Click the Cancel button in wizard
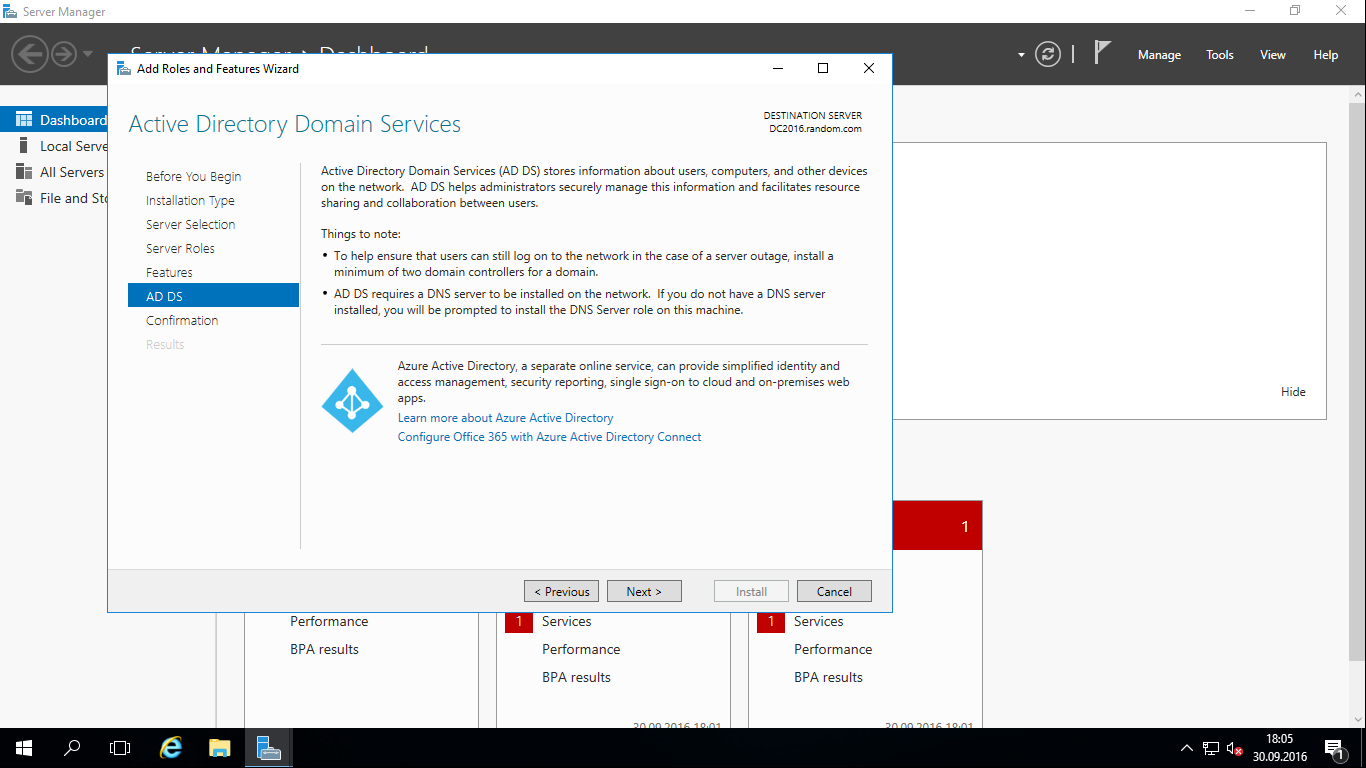 (834, 591)
